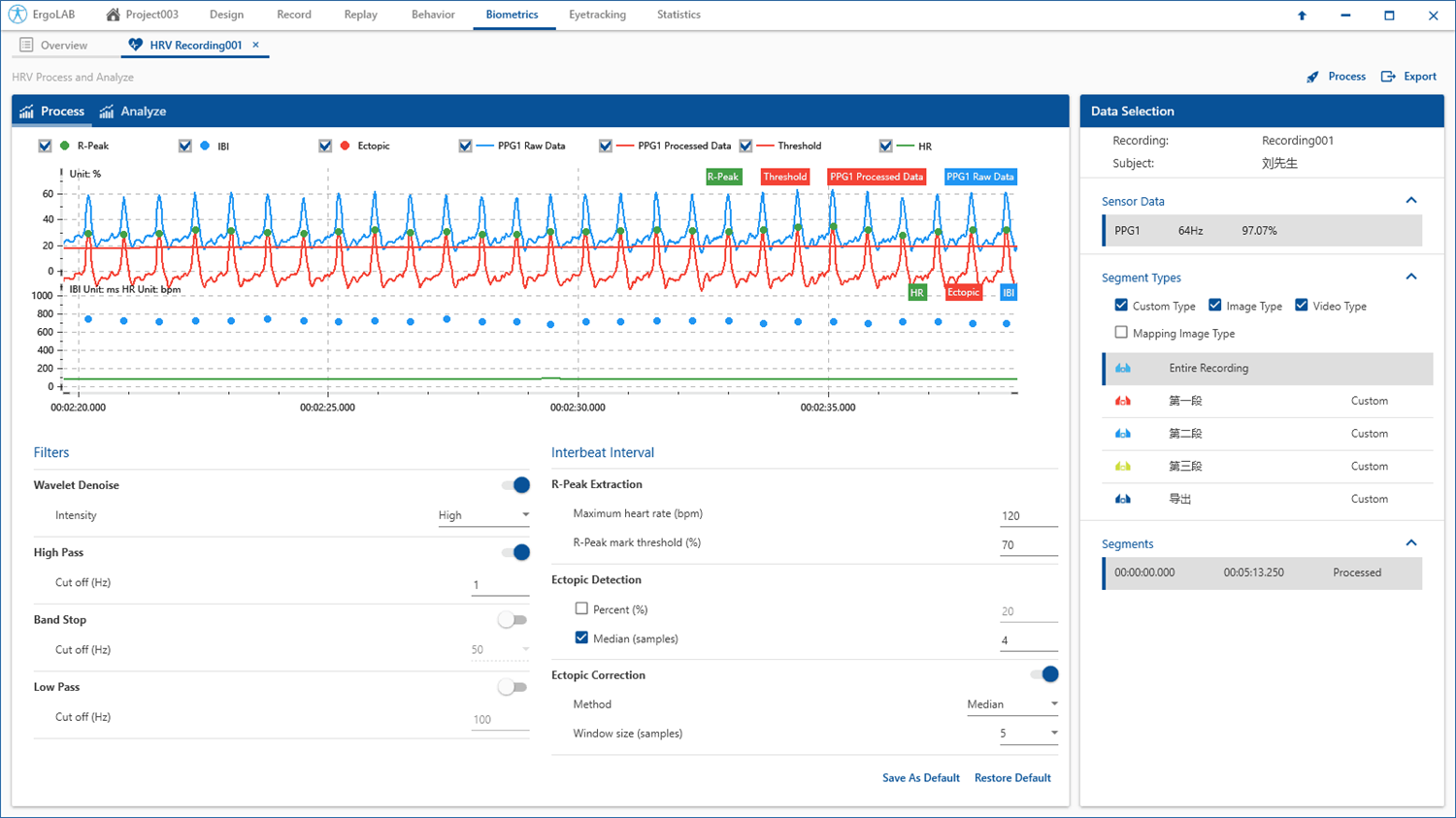Close the HRV Recording001 tab
Image resolution: width=1456 pixels, height=818 pixels.
[256, 45]
